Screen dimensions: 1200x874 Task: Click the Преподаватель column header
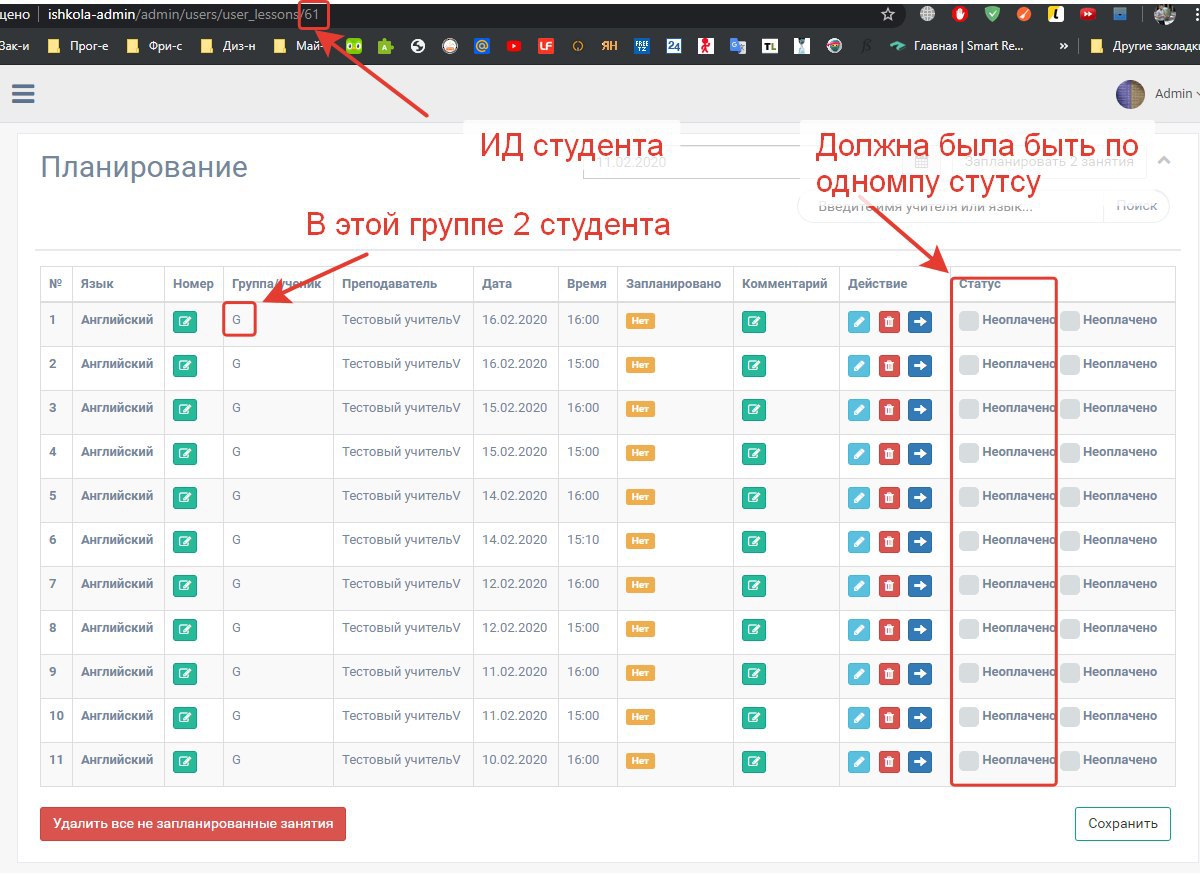pyautogui.click(x=389, y=284)
